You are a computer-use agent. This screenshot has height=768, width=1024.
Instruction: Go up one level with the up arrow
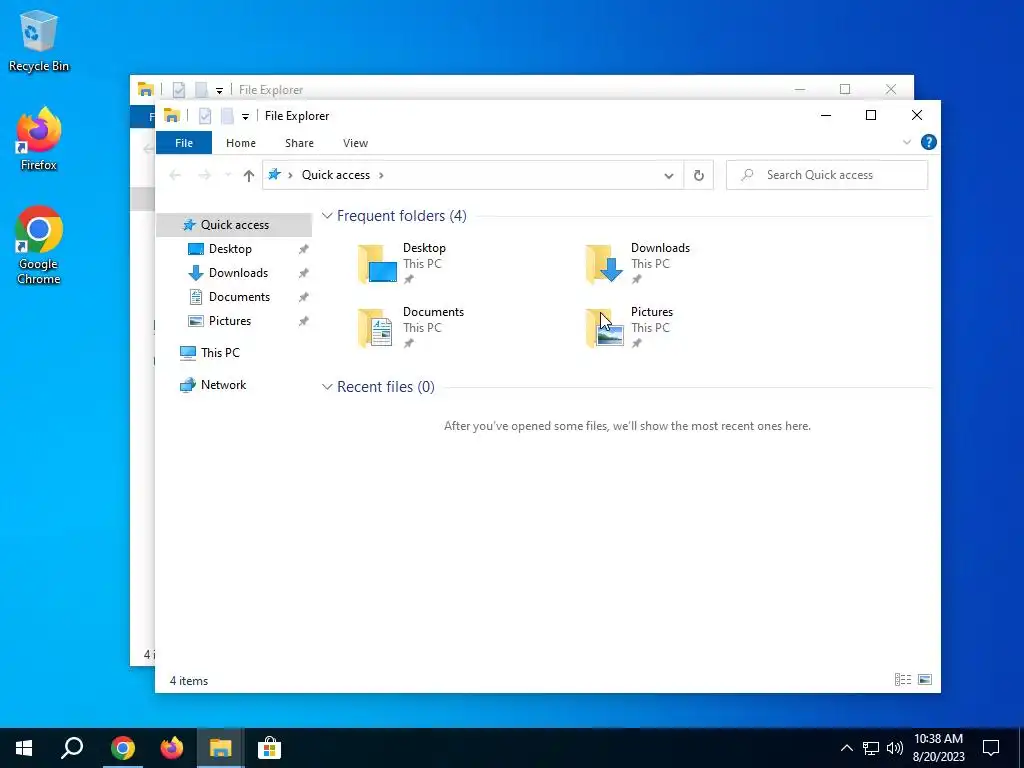pos(248,175)
